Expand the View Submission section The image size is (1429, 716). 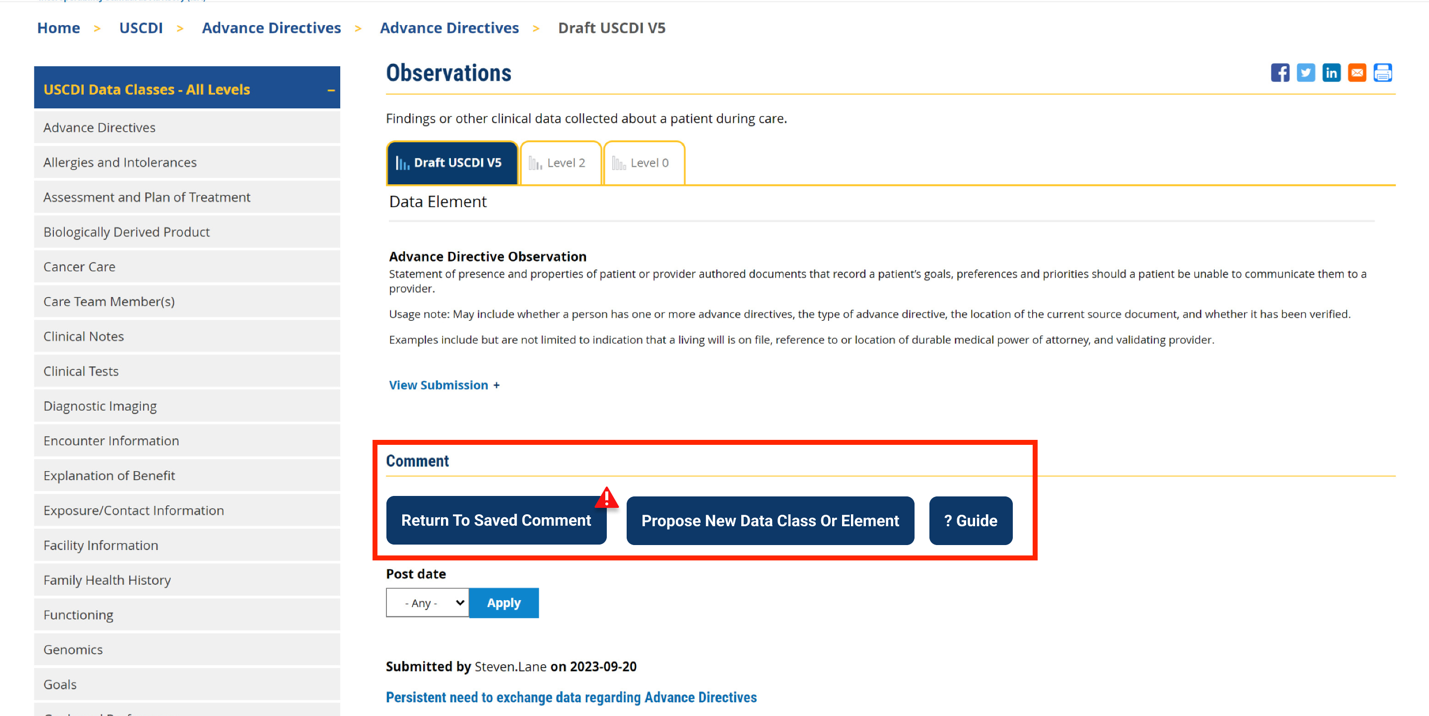click(x=444, y=385)
